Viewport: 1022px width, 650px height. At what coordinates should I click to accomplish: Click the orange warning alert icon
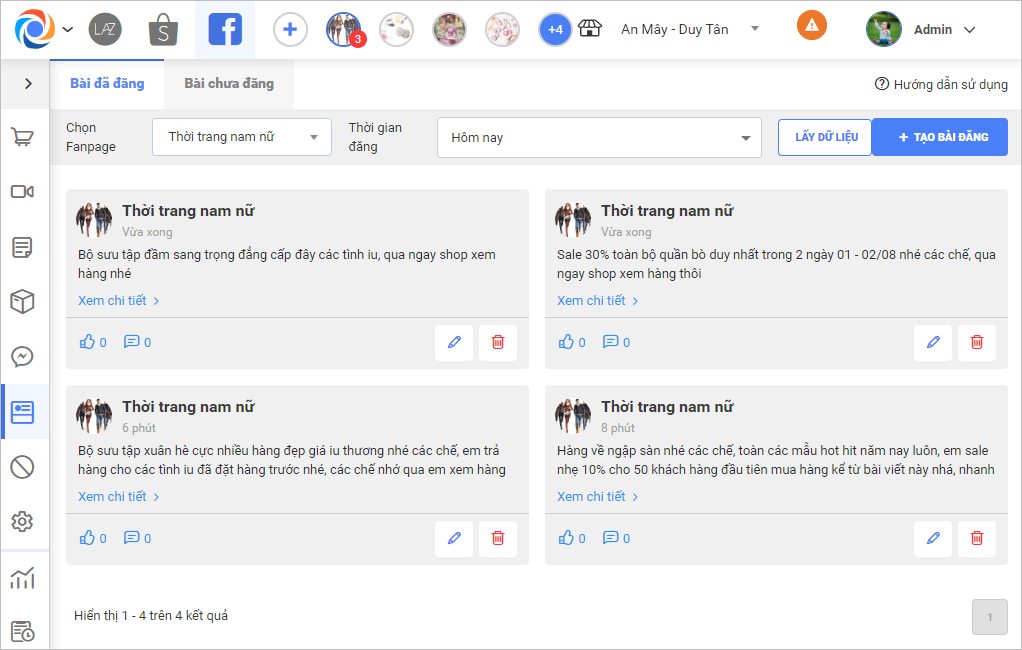(811, 25)
